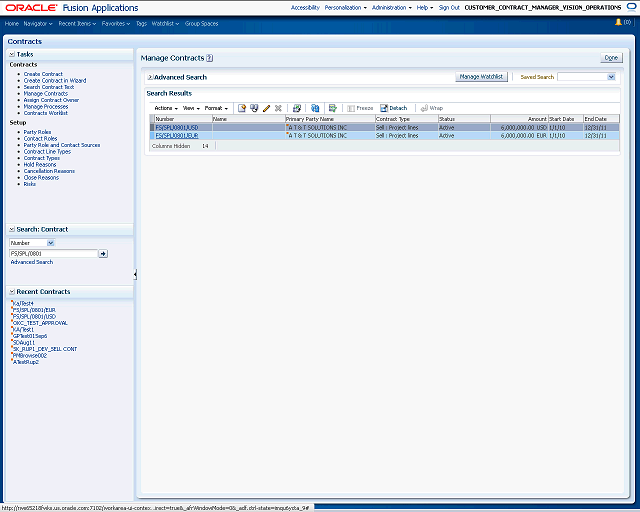This screenshot has width=640, height=512.
Task: Click the Done button
Action: click(x=611, y=58)
